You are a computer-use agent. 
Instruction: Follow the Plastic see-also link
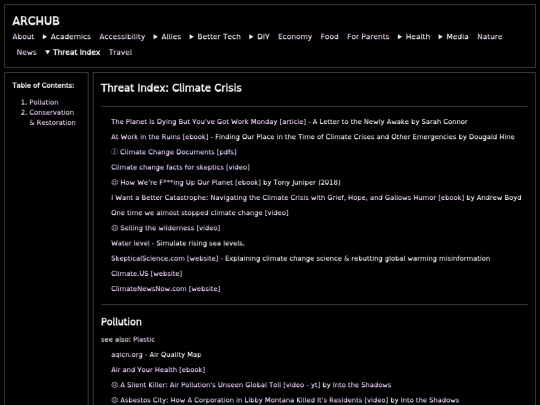(x=144, y=340)
